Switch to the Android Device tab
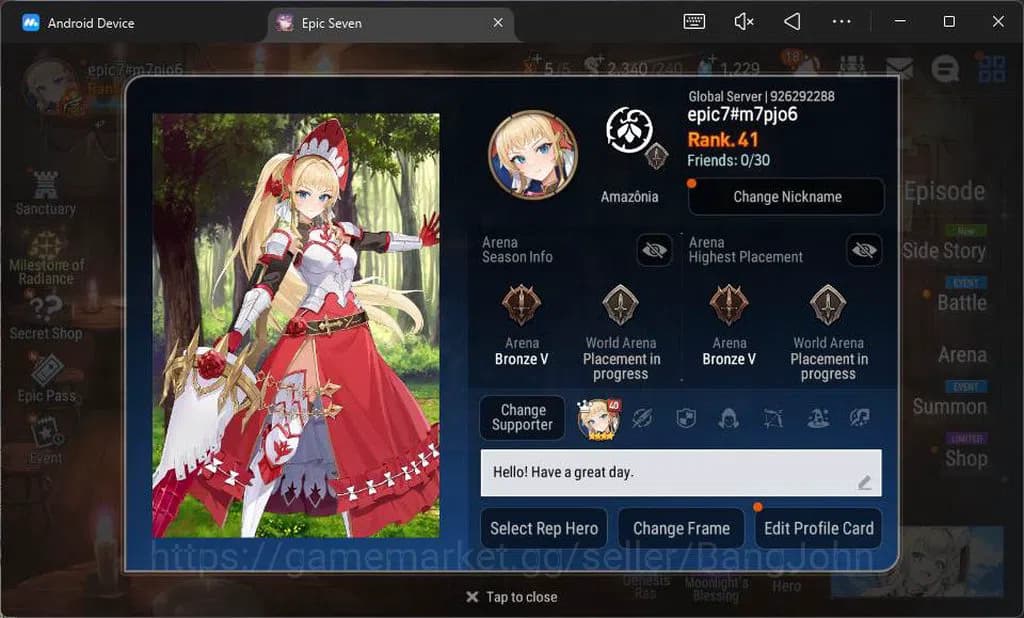Screen dimensions: 1024x618 pos(78,23)
